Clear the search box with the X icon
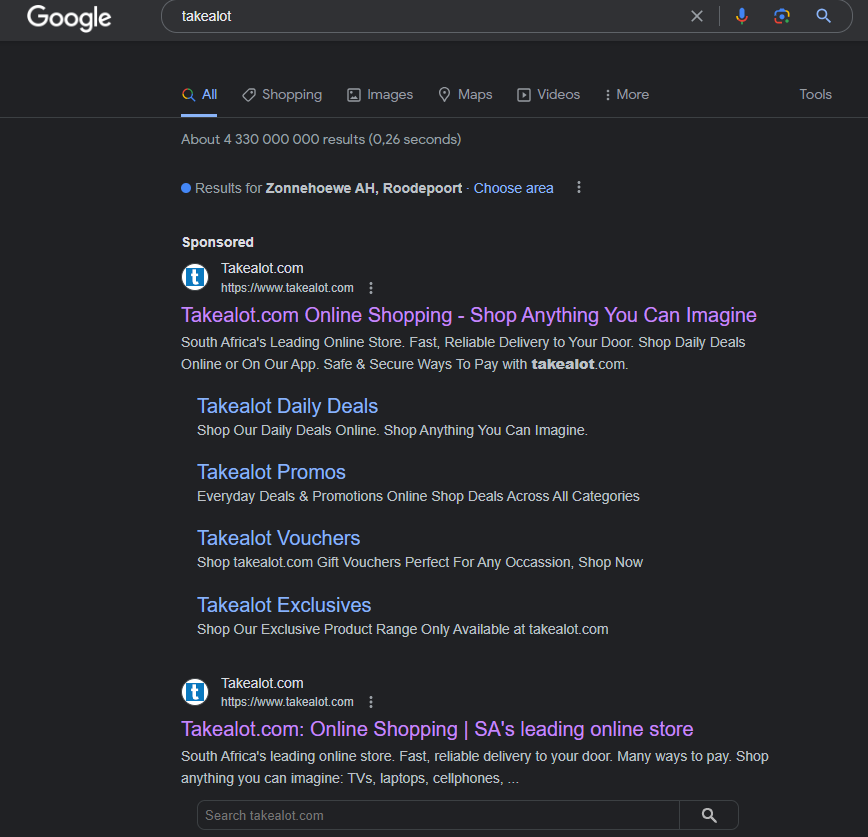The width and height of the screenshot is (868, 837). (x=696, y=16)
